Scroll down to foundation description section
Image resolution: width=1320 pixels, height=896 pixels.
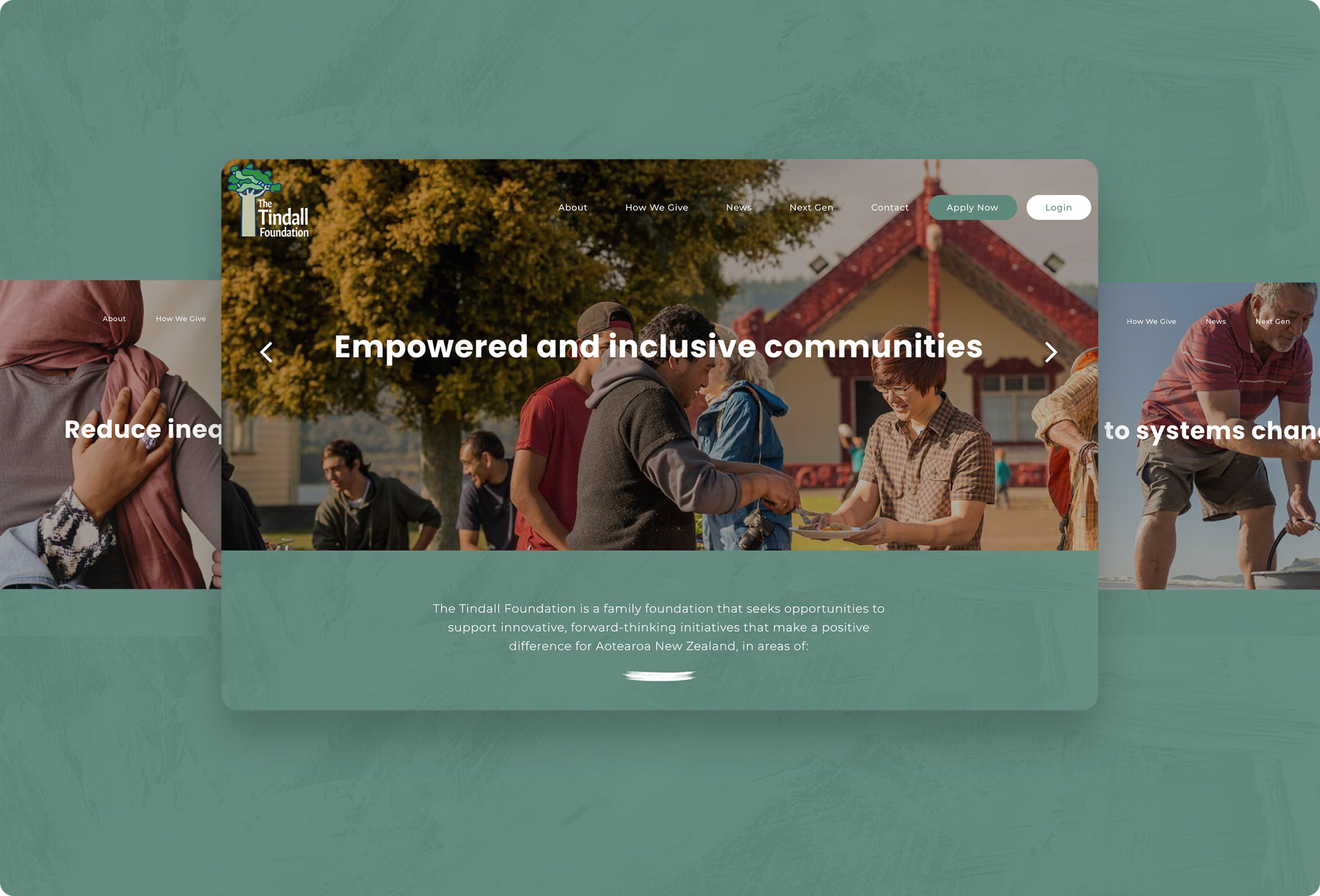(x=659, y=627)
